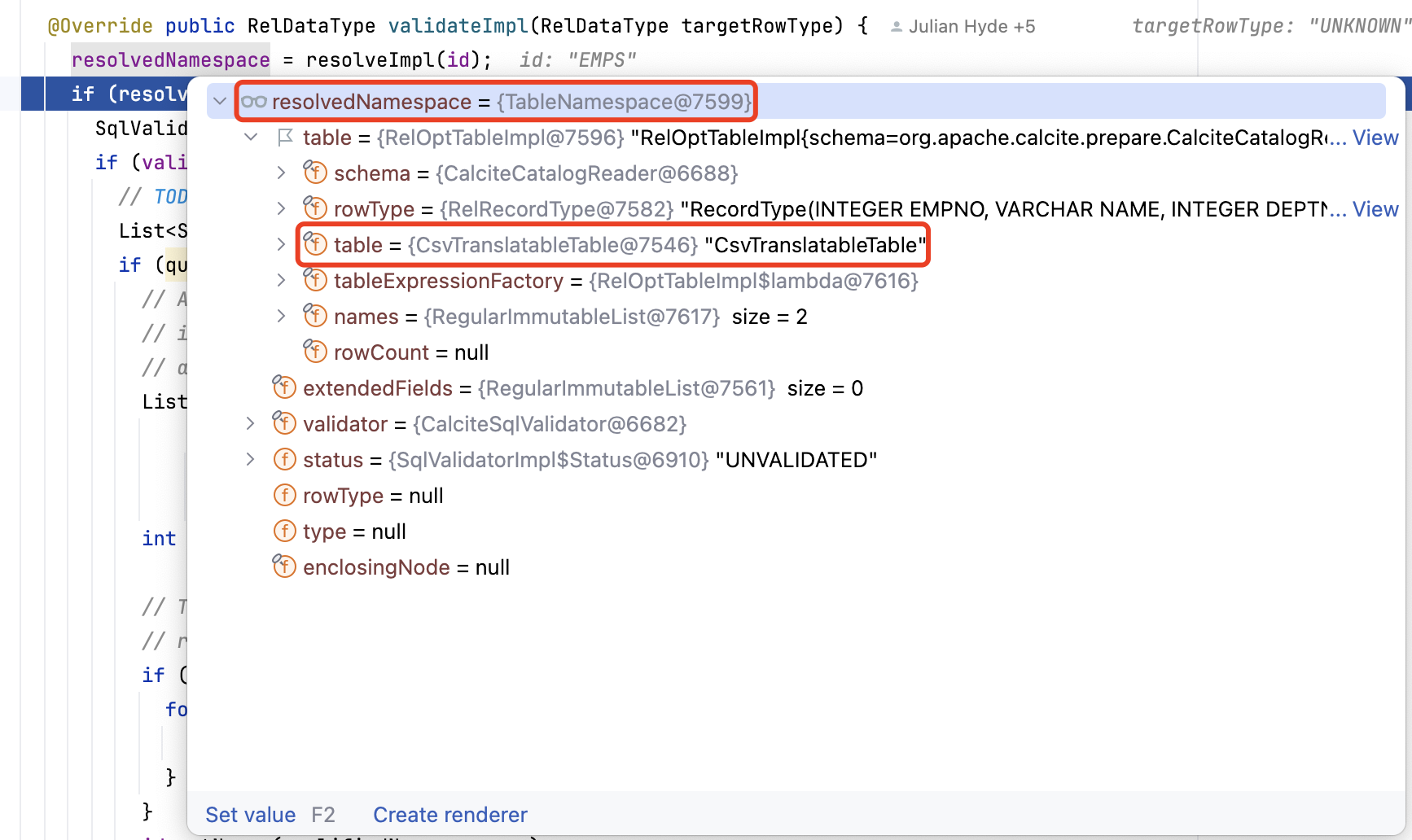The height and width of the screenshot is (840, 1412).
Task: Click the glasses watch icon beside resolvedNamespace
Action: 254,102
